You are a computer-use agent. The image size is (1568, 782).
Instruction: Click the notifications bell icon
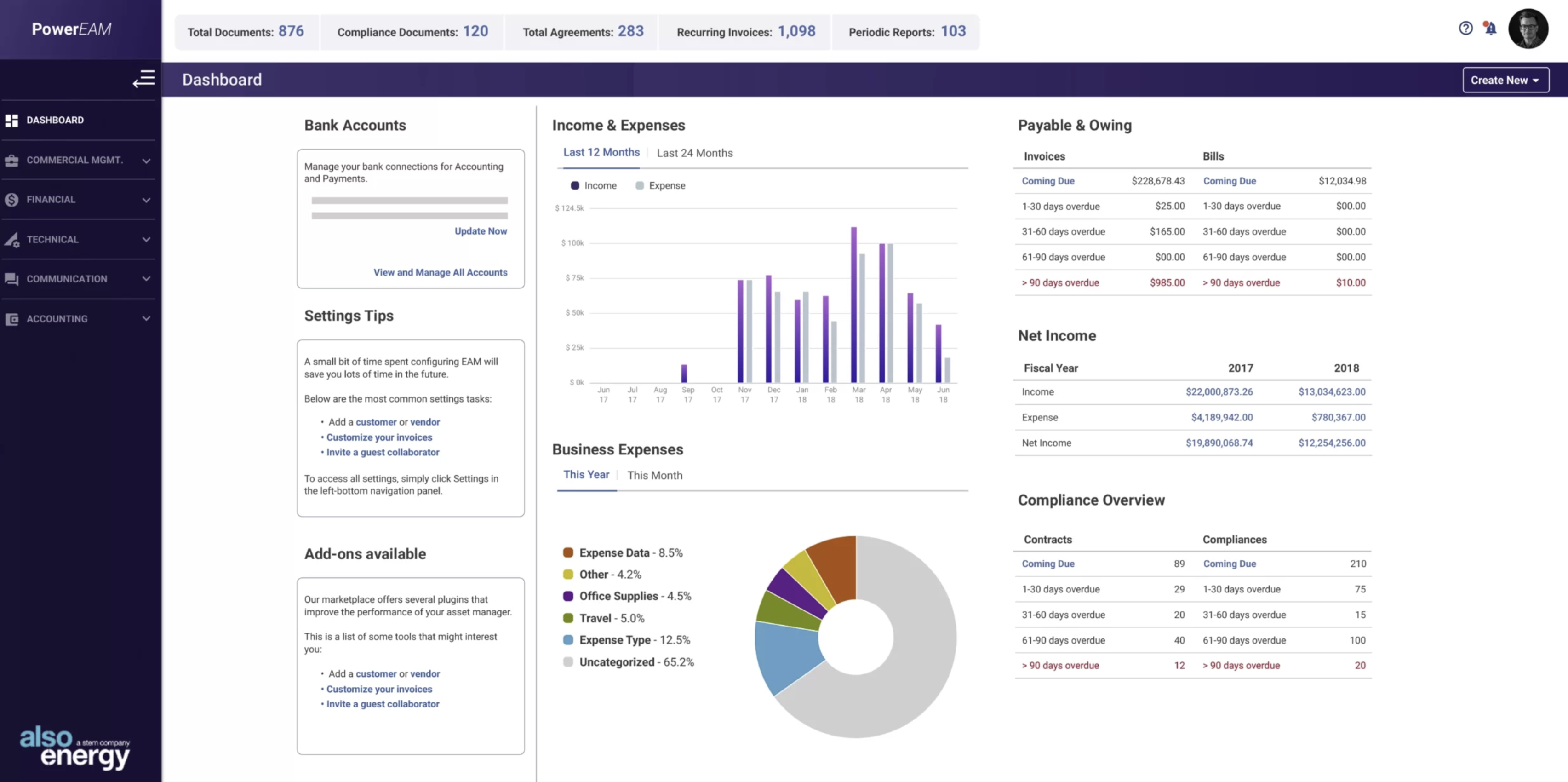tap(1490, 29)
